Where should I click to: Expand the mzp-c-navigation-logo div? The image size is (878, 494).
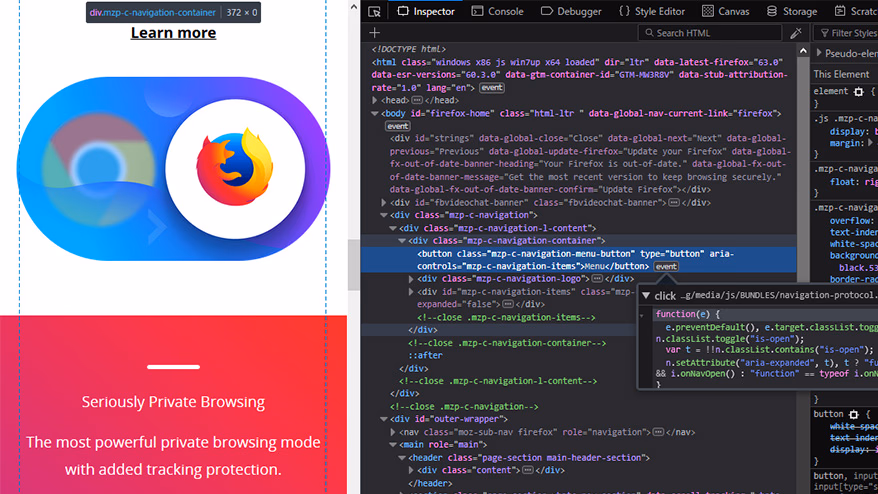pos(412,279)
